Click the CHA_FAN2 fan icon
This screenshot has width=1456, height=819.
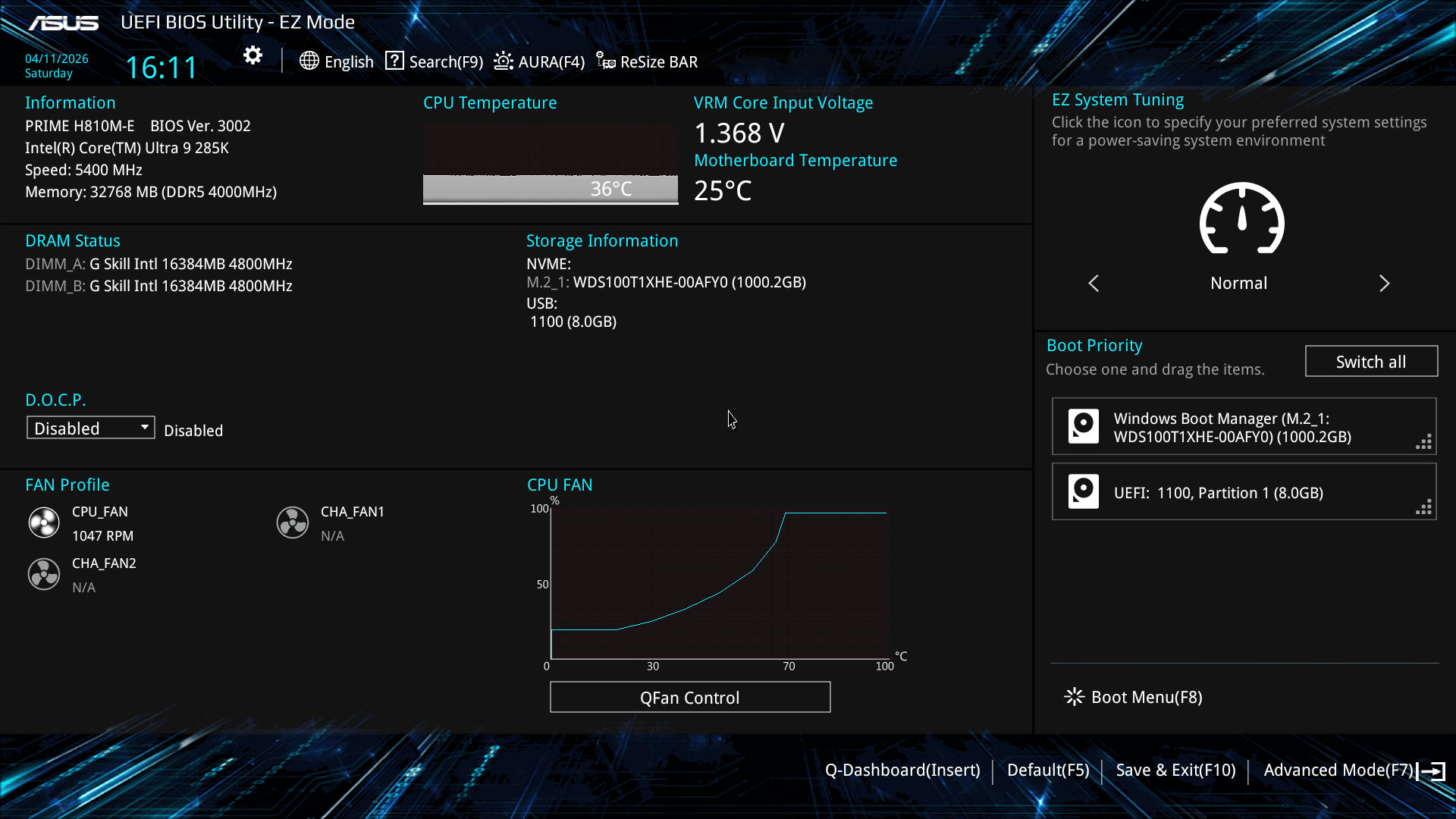pos(44,574)
